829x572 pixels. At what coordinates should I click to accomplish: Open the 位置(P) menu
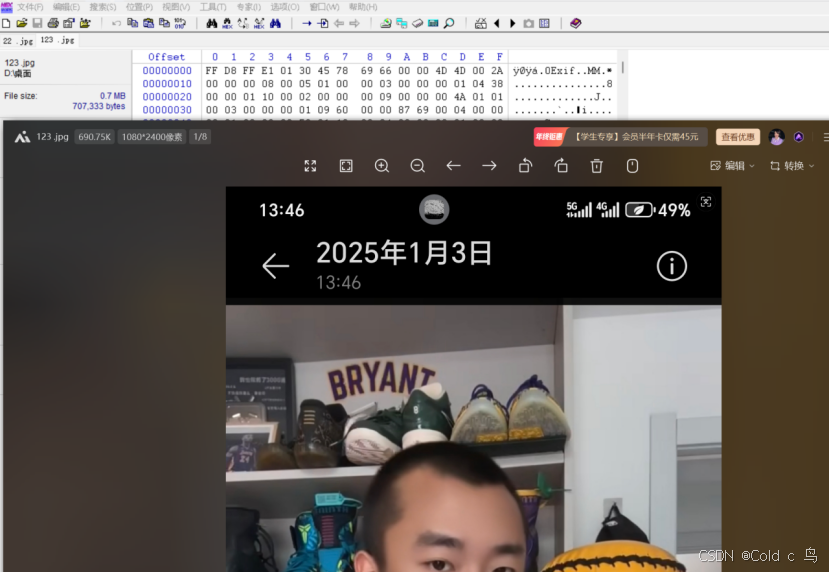click(139, 7)
